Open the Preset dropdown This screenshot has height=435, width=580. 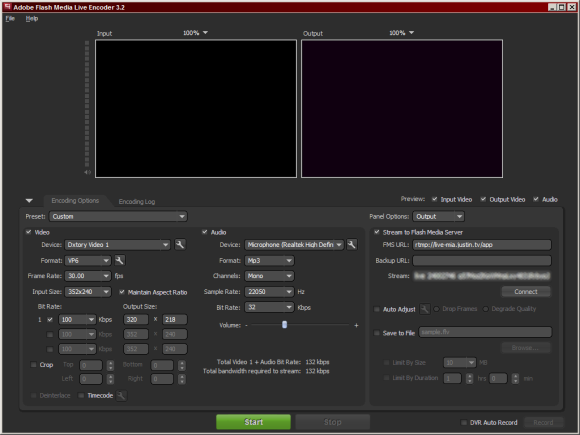118,216
